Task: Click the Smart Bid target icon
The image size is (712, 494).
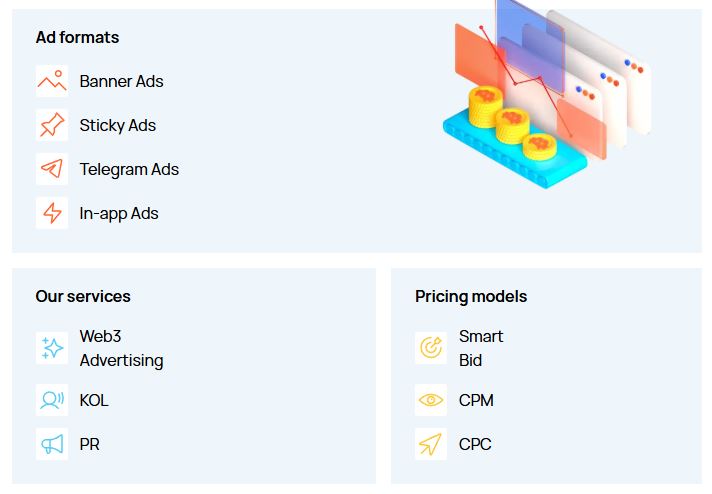Action: click(431, 348)
